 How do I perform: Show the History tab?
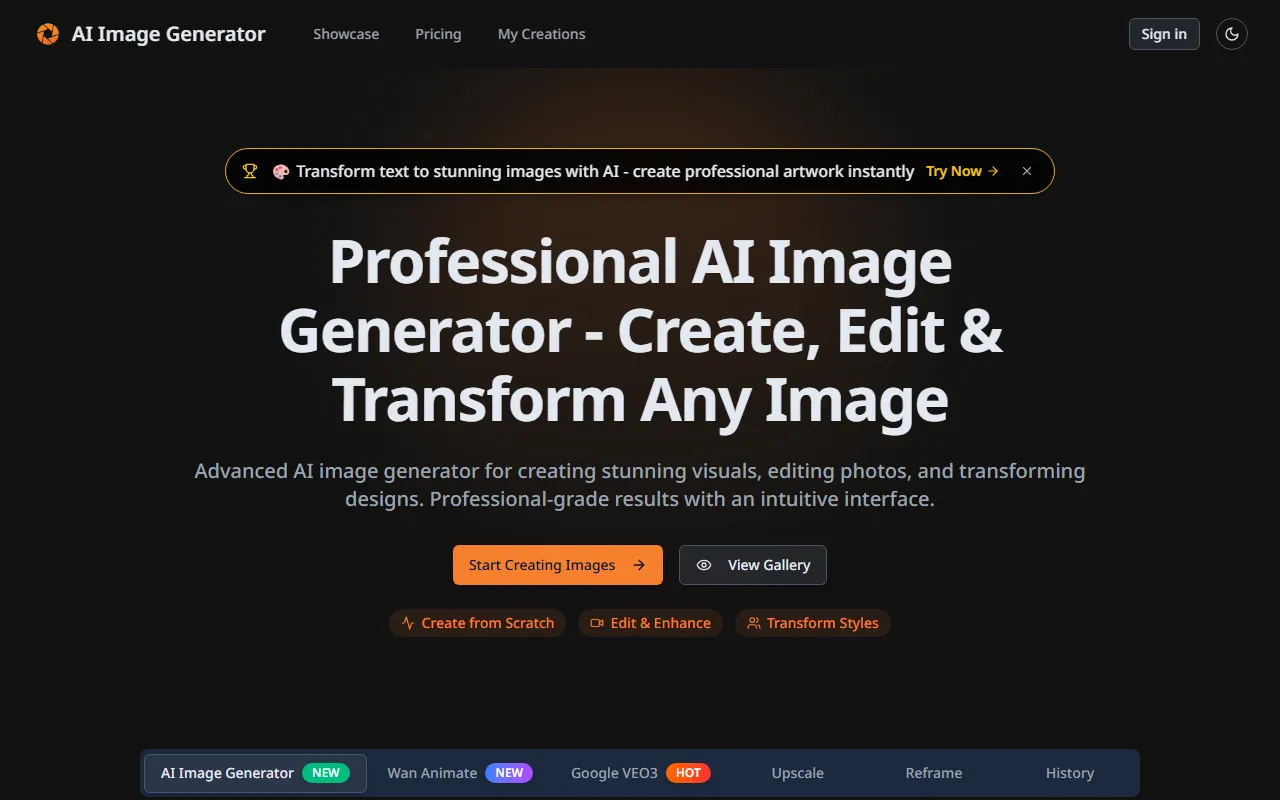click(1069, 773)
